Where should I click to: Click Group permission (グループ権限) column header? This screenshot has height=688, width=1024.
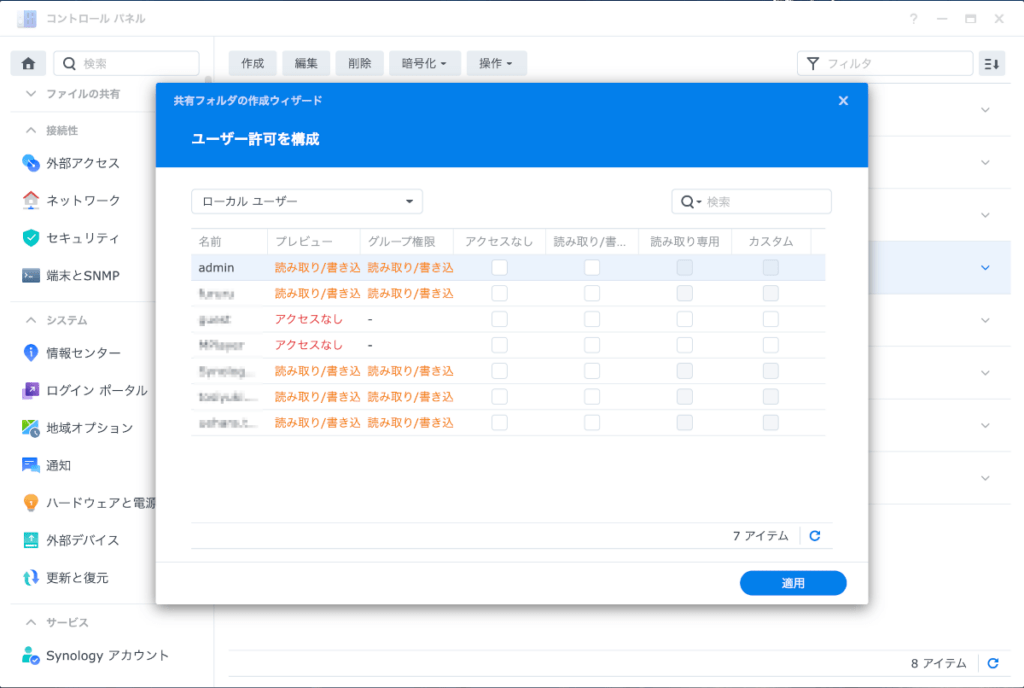pos(407,242)
